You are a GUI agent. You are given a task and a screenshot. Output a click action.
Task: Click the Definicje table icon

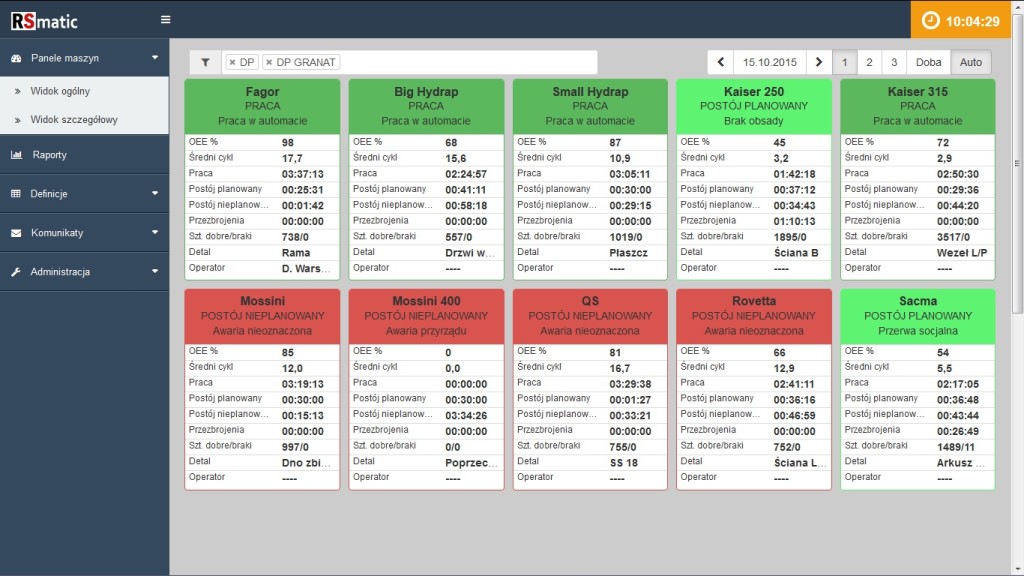(16, 194)
